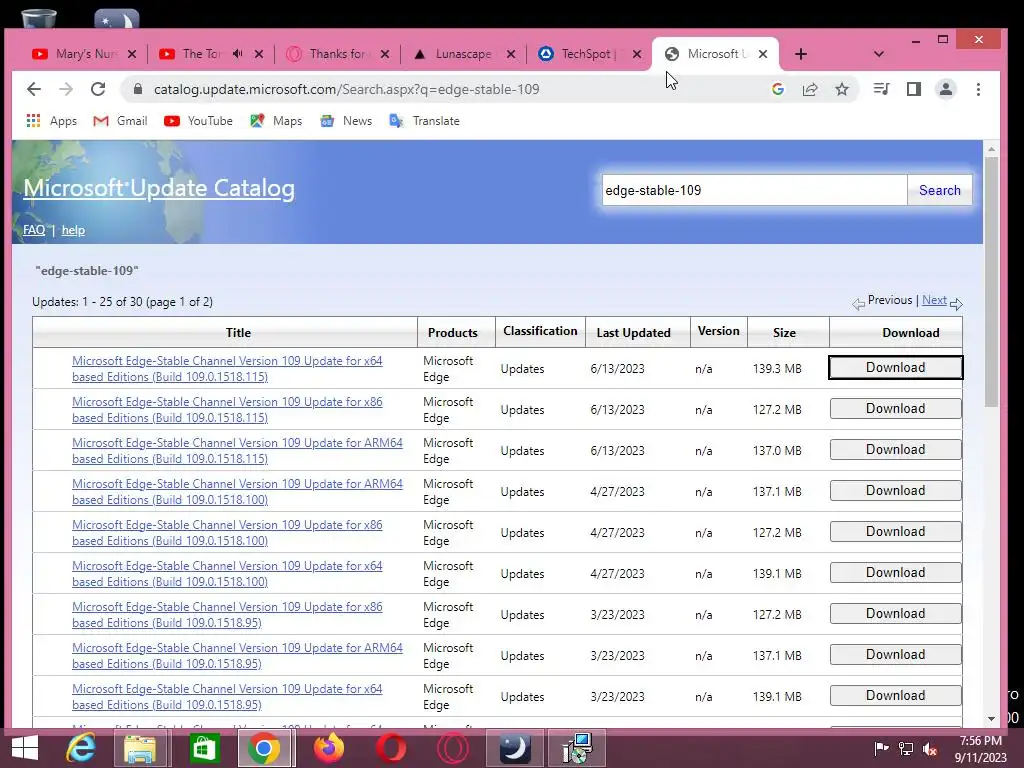Share this page using the share icon
The height and width of the screenshot is (768, 1024).
click(810, 89)
